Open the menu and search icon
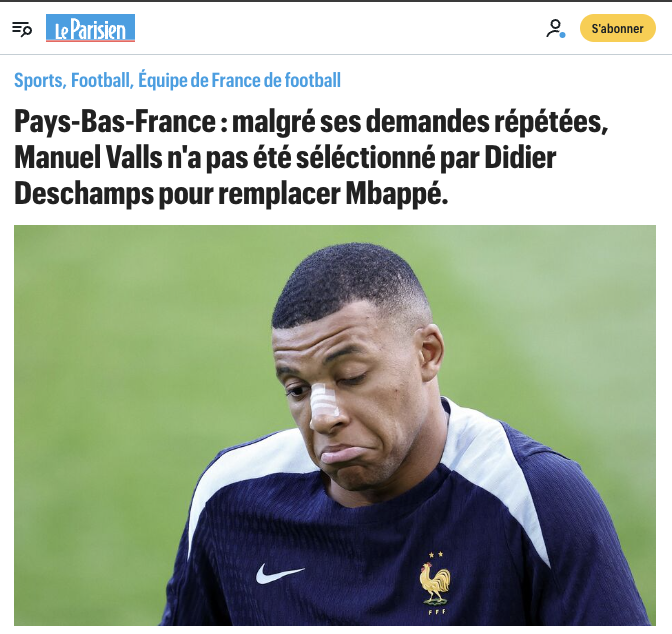672x634 pixels. pos(22,29)
